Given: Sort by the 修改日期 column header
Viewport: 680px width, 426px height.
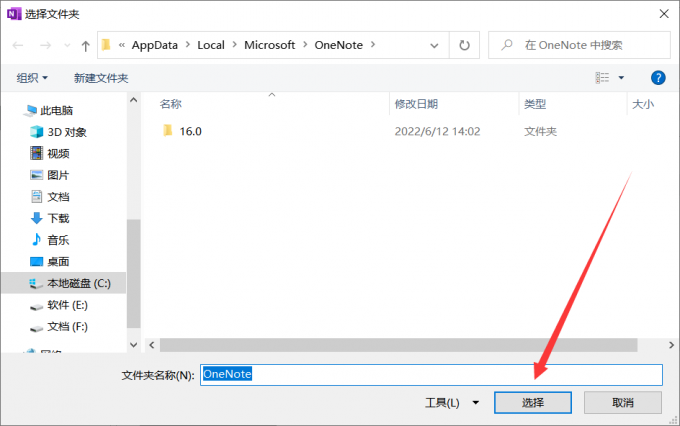Looking at the screenshot, I should pyautogui.click(x=416, y=104).
